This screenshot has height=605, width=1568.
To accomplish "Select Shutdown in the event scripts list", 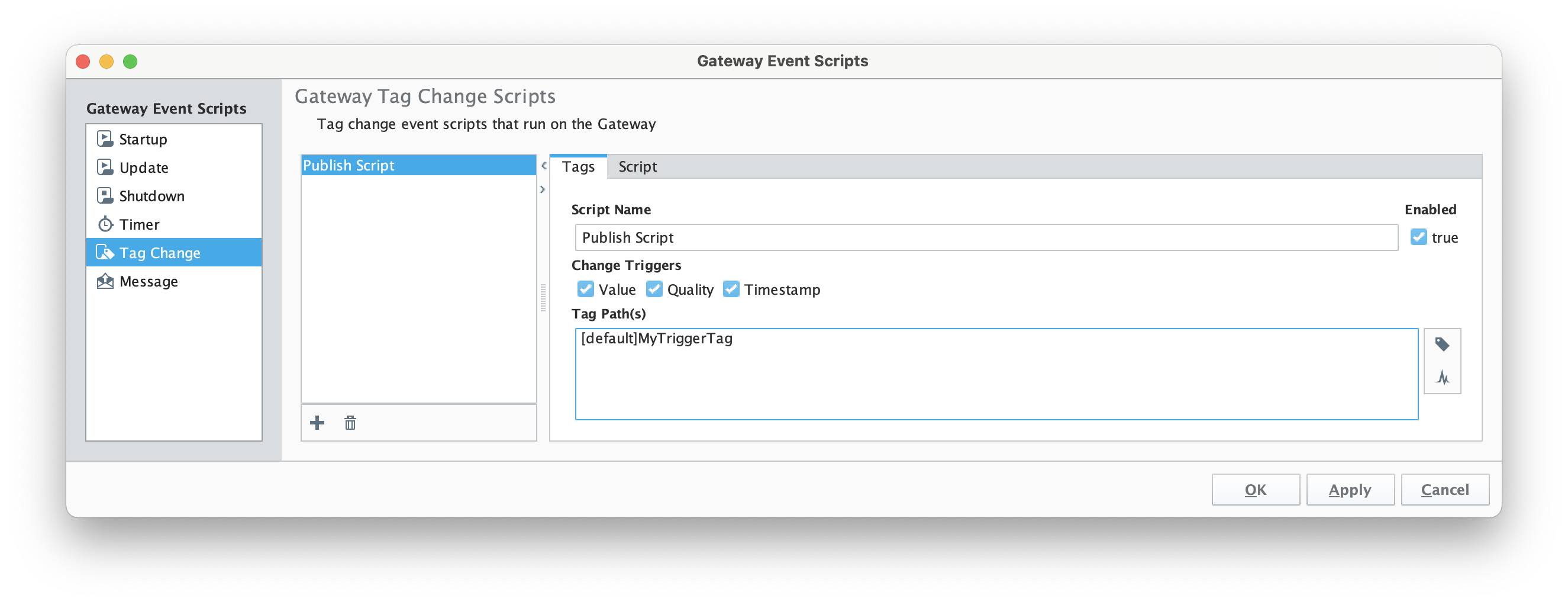I will click(174, 195).
